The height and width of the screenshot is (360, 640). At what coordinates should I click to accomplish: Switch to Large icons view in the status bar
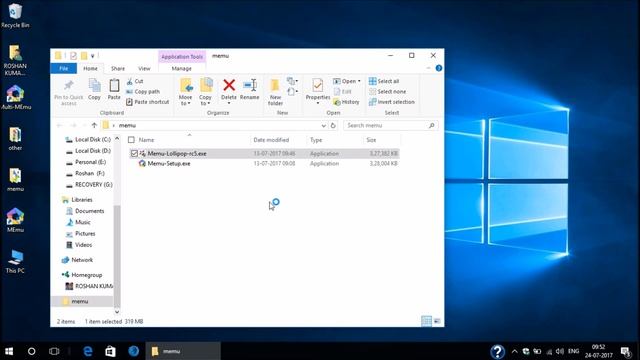point(437,321)
